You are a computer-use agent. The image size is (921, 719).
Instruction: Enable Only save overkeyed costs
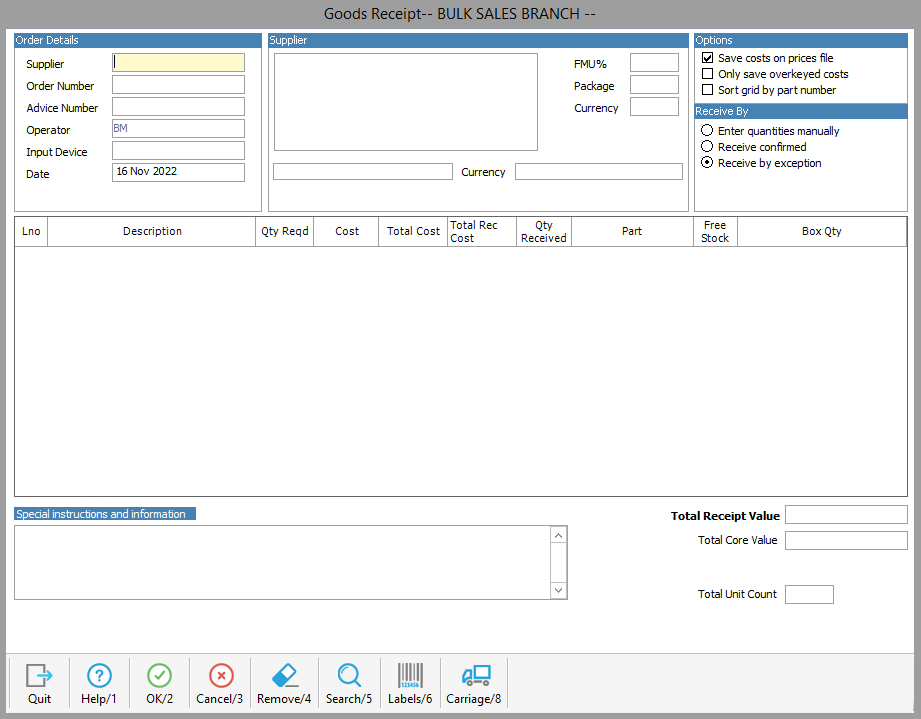click(x=707, y=73)
